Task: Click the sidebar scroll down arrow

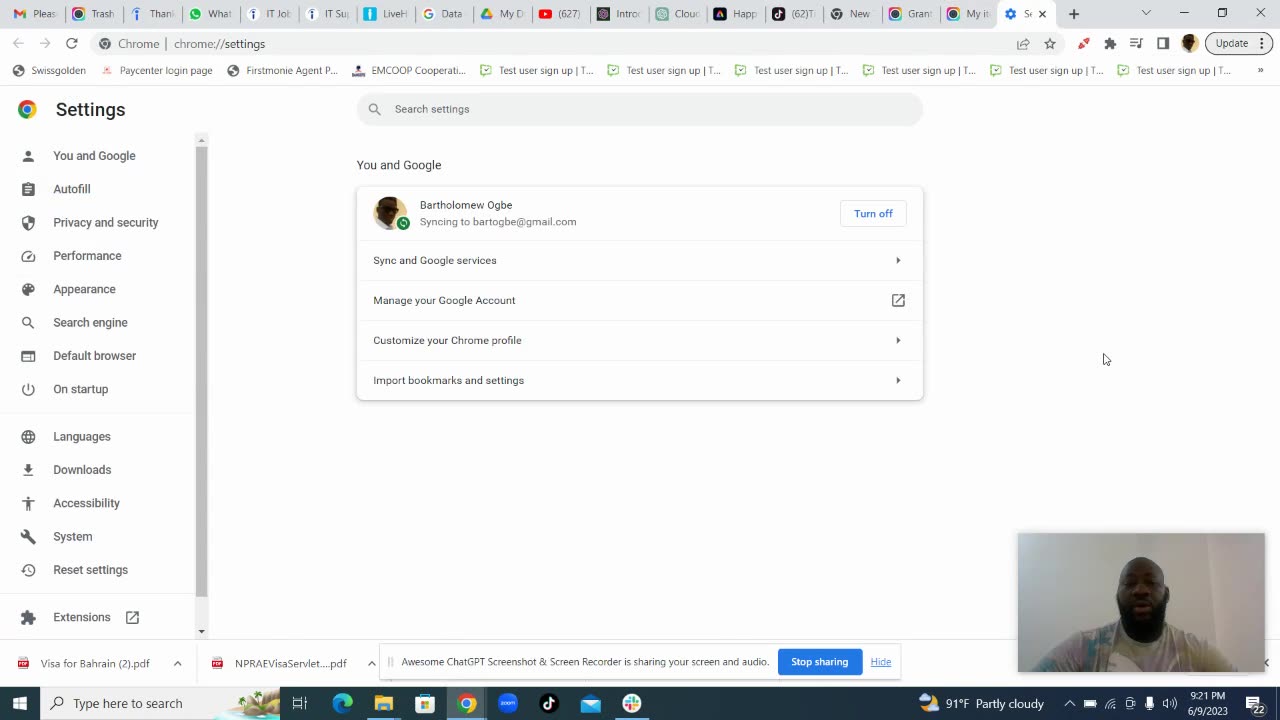Action: click(x=201, y=631)
